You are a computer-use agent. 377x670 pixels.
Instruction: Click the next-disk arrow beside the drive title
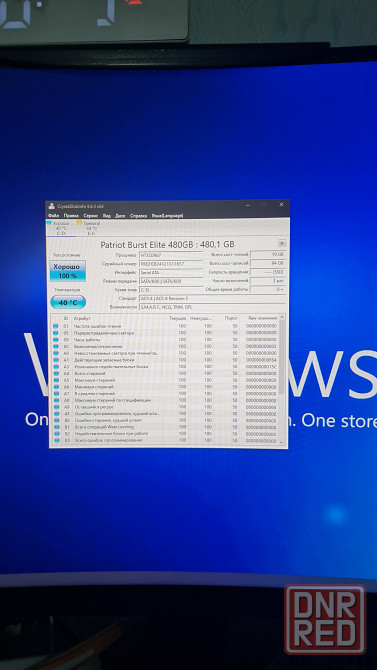click(282, 243)
